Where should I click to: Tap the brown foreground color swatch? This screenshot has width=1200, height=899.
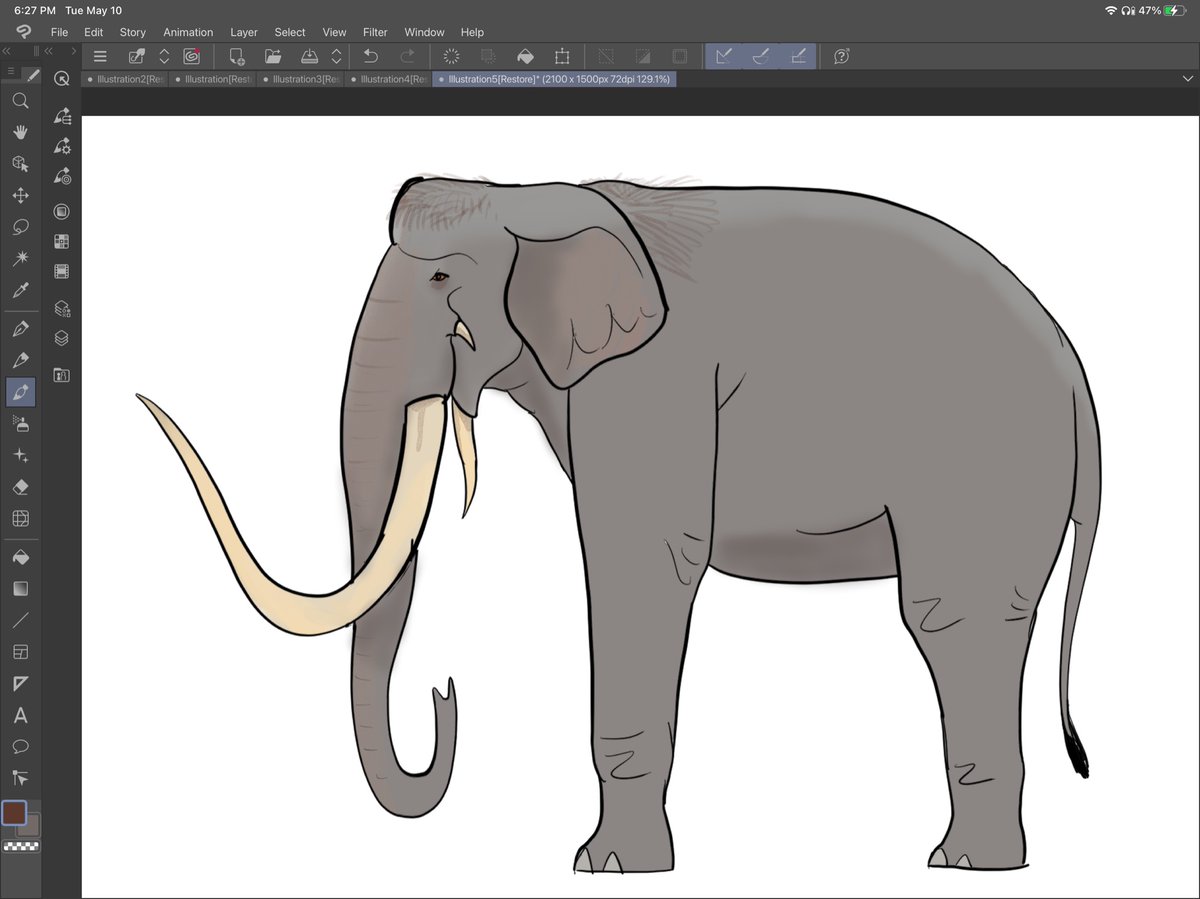click(x=14, y=815)
